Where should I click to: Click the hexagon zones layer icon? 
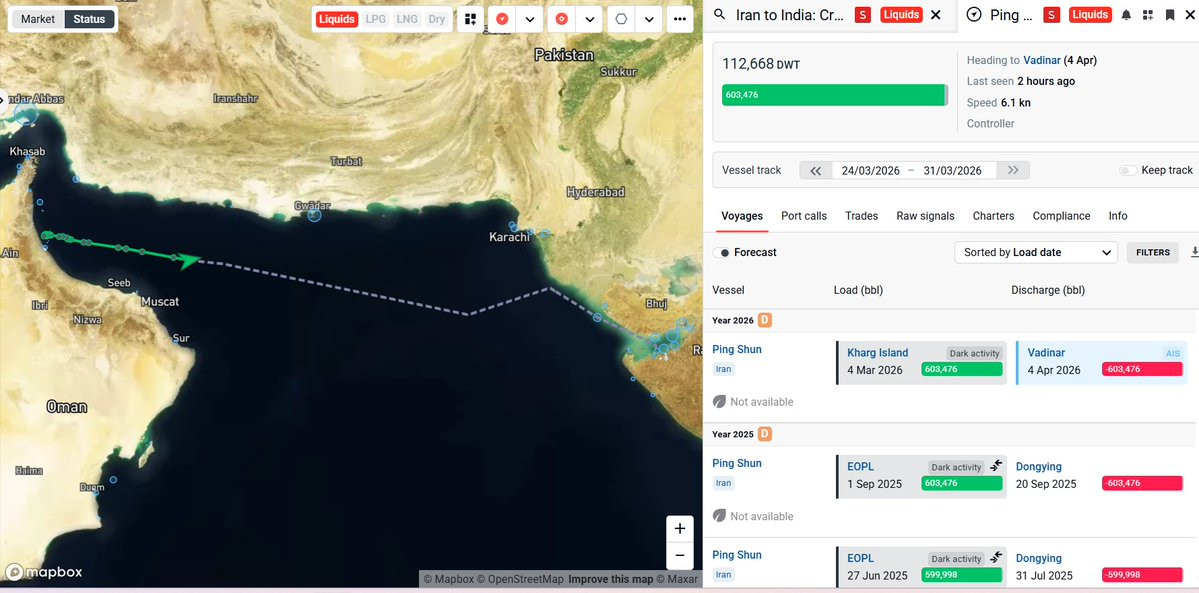[621, 19]
